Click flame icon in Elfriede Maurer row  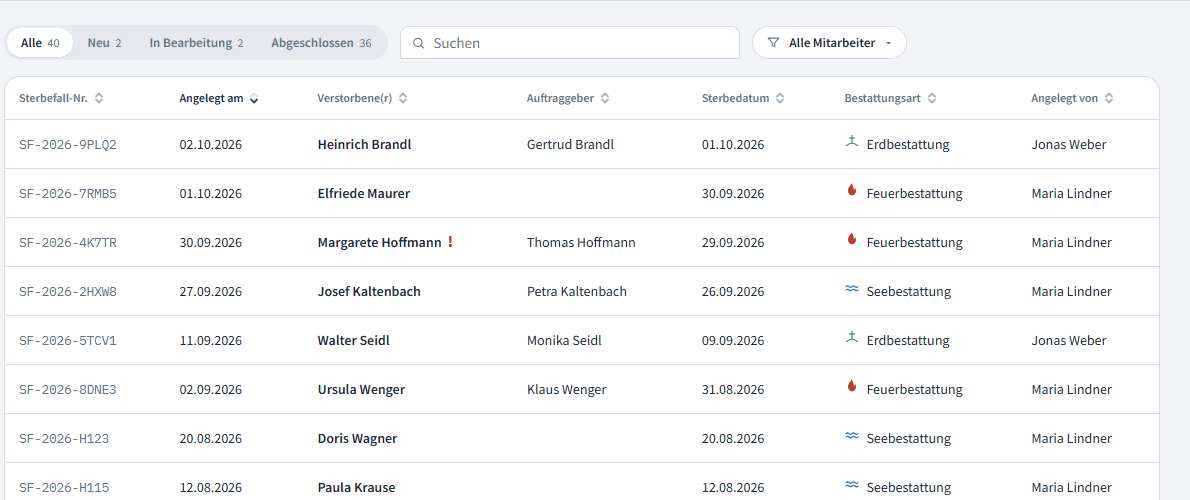pos(852,191)
